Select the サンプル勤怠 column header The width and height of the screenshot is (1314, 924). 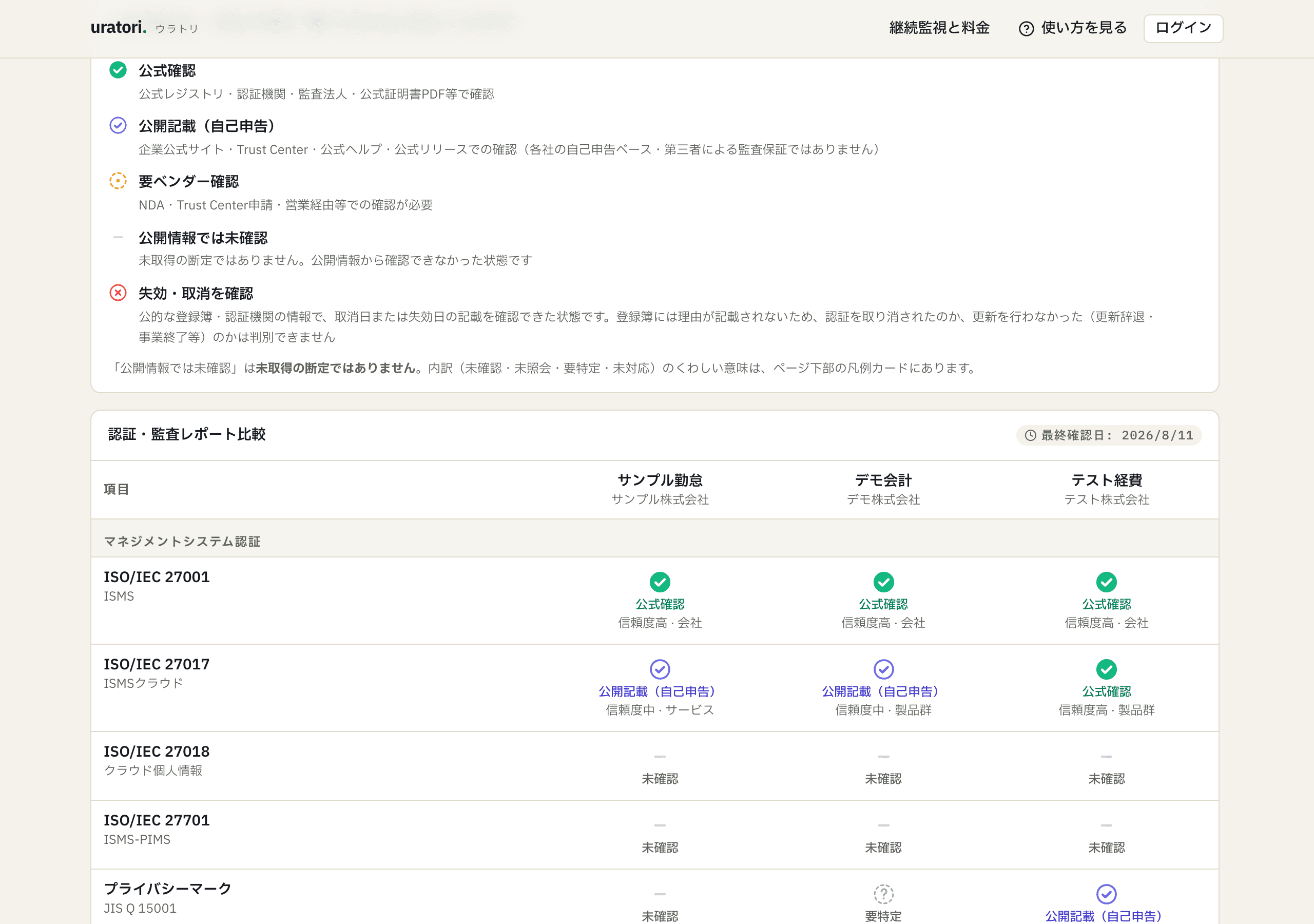pyautogui.click(x=660, y=489)
